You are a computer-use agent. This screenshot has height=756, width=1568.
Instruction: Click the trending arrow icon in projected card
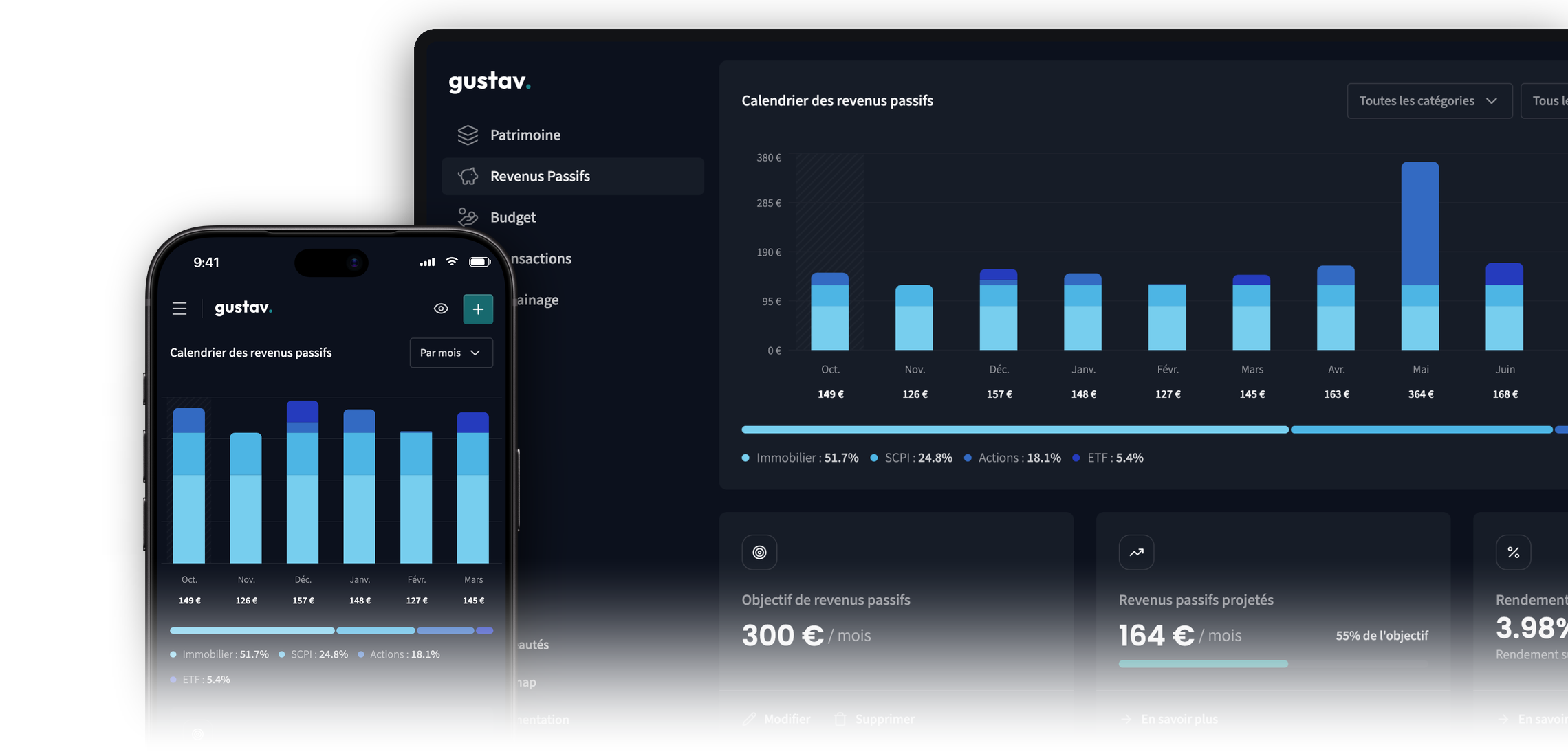pyautogui.click(x=1136, y=552)
